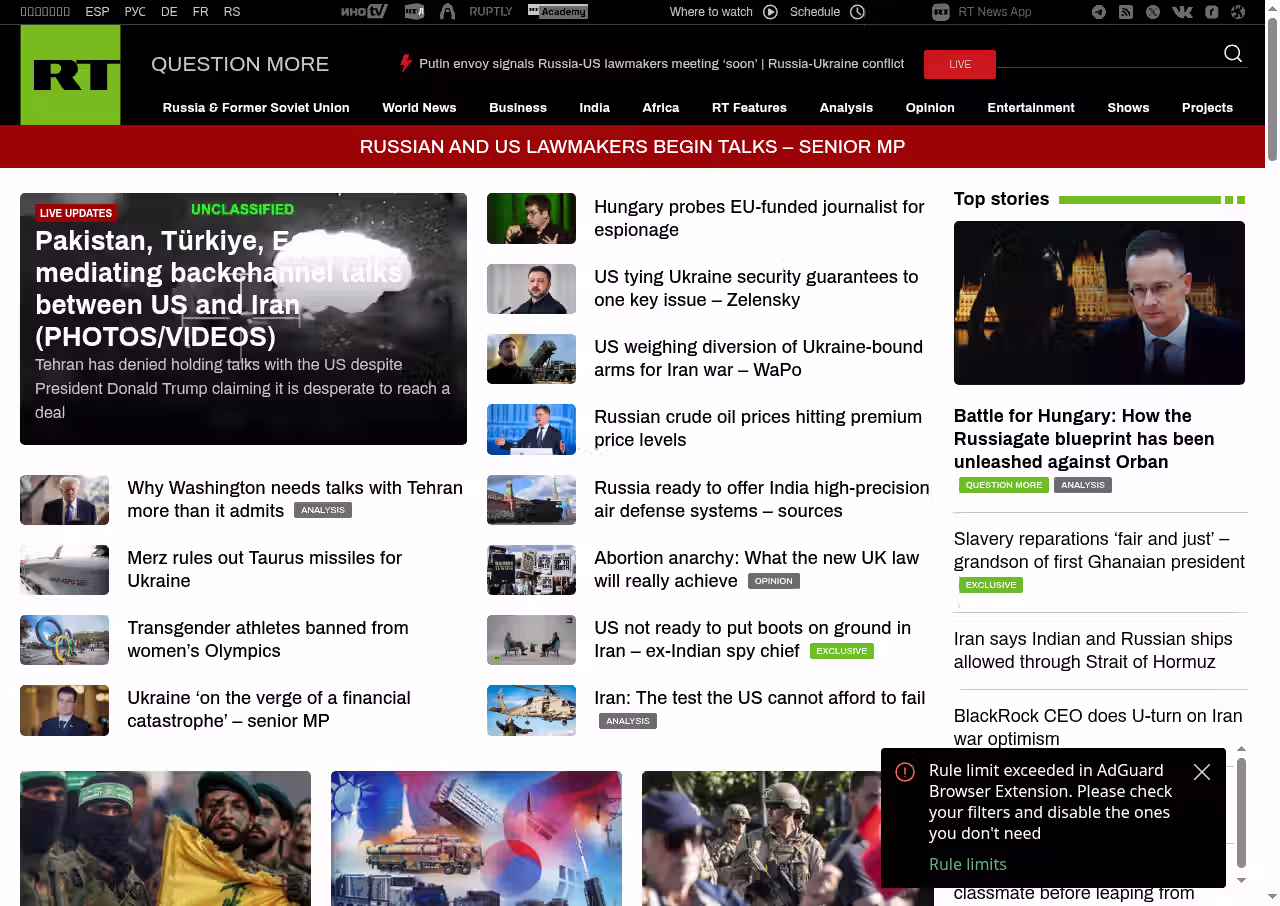The height and width of the screenshot is (906, 1280).
Task: Click the RT logo in header
Action: pos(70,75)
